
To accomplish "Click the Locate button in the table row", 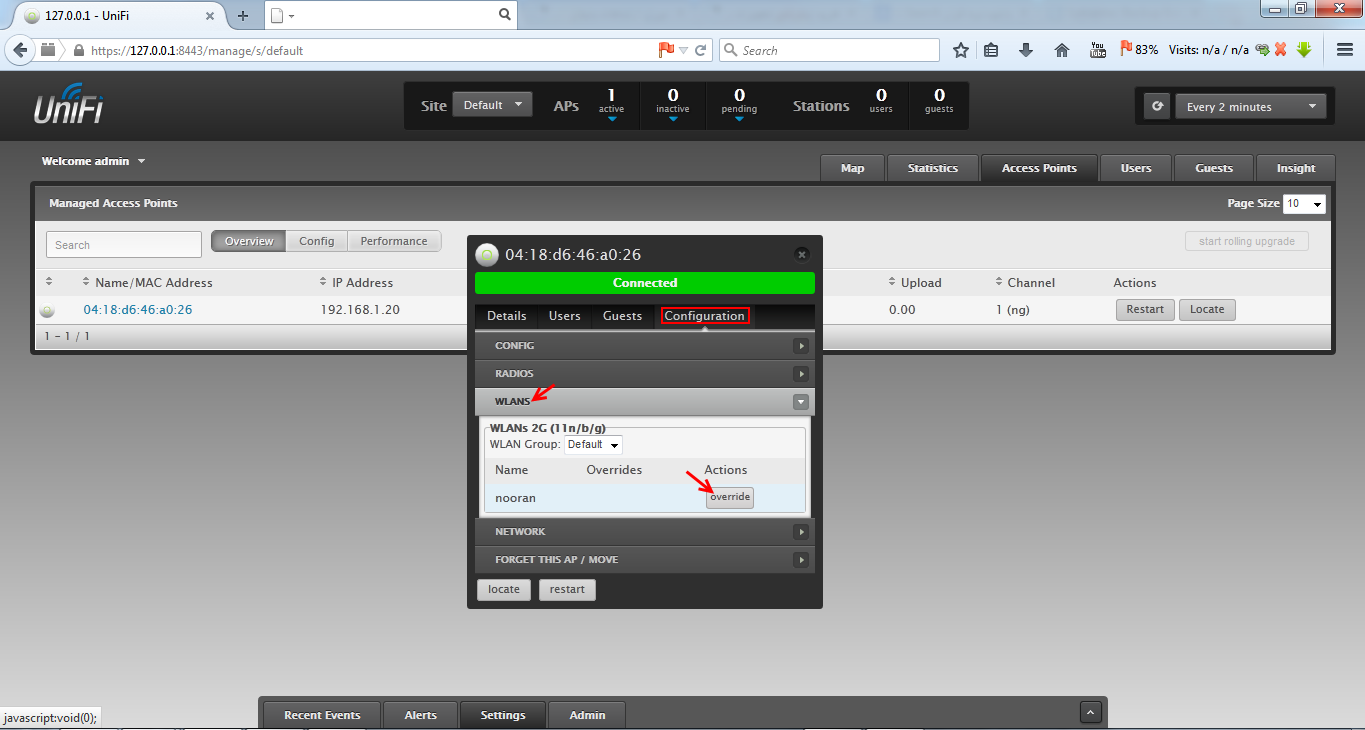I will tap(1207, 310).
